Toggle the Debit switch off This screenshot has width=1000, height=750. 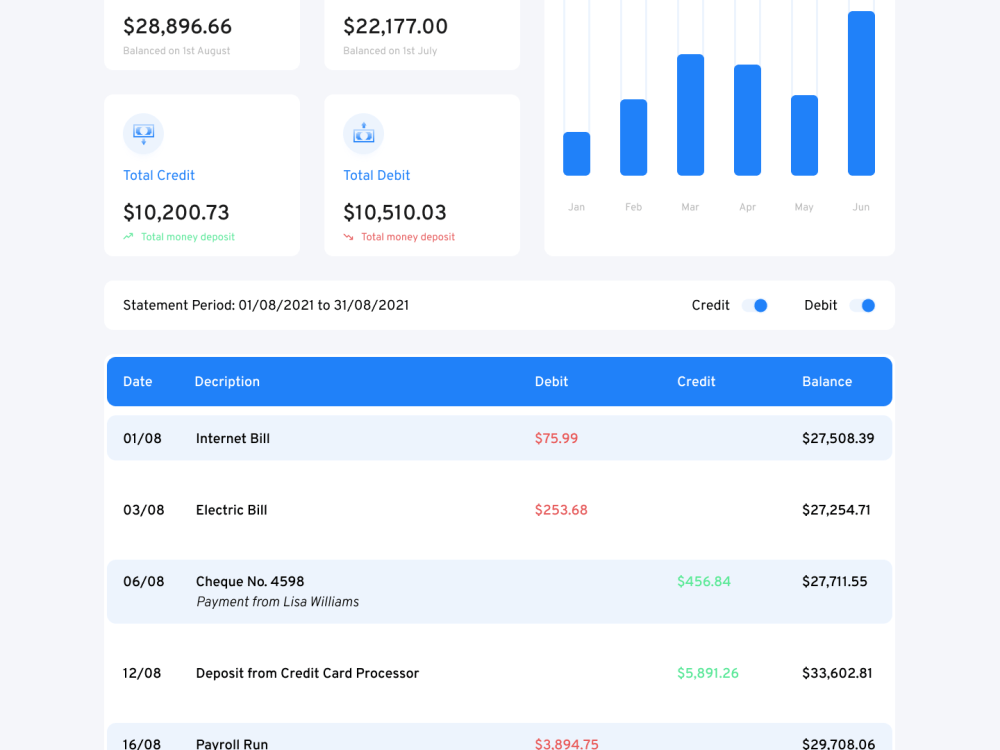click(862, 305)
